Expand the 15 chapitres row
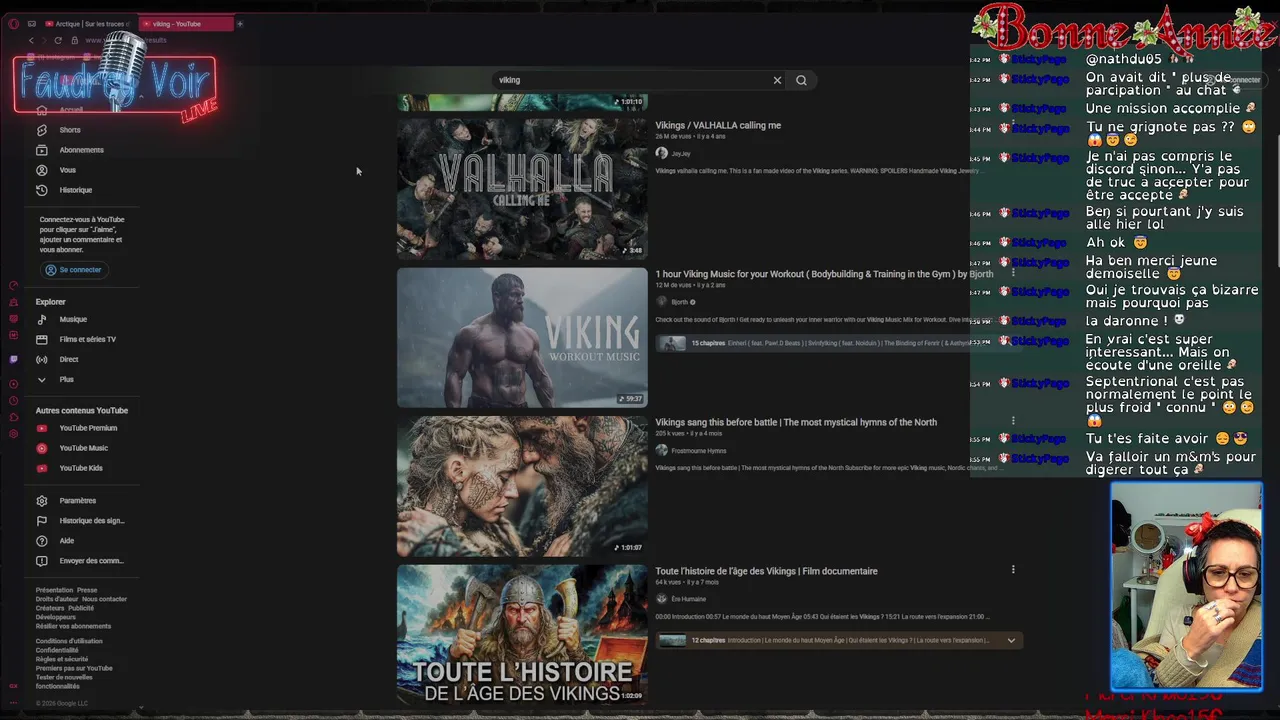Screen dimensions: 1280x720 [840, 343]
